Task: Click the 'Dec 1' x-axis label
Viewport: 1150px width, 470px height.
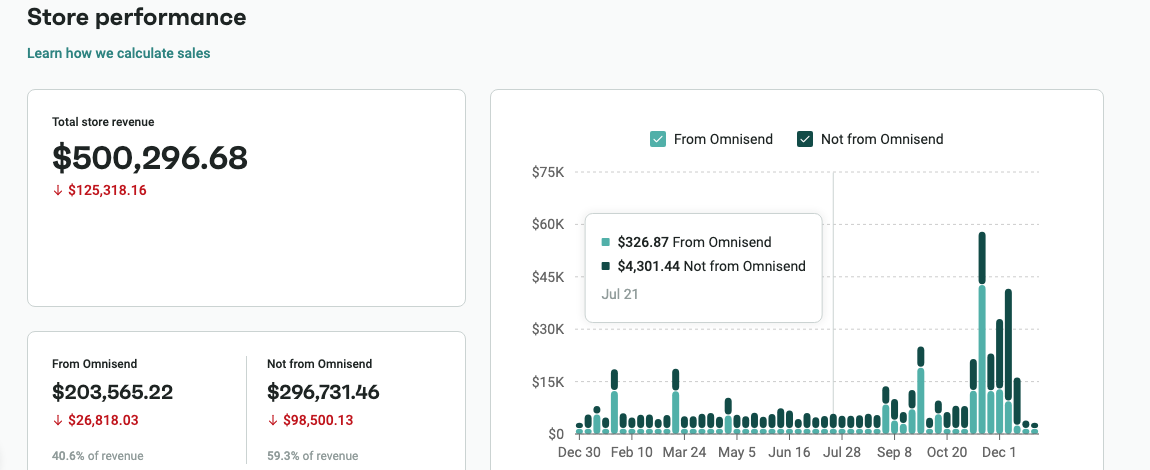Action: (999, 452)
